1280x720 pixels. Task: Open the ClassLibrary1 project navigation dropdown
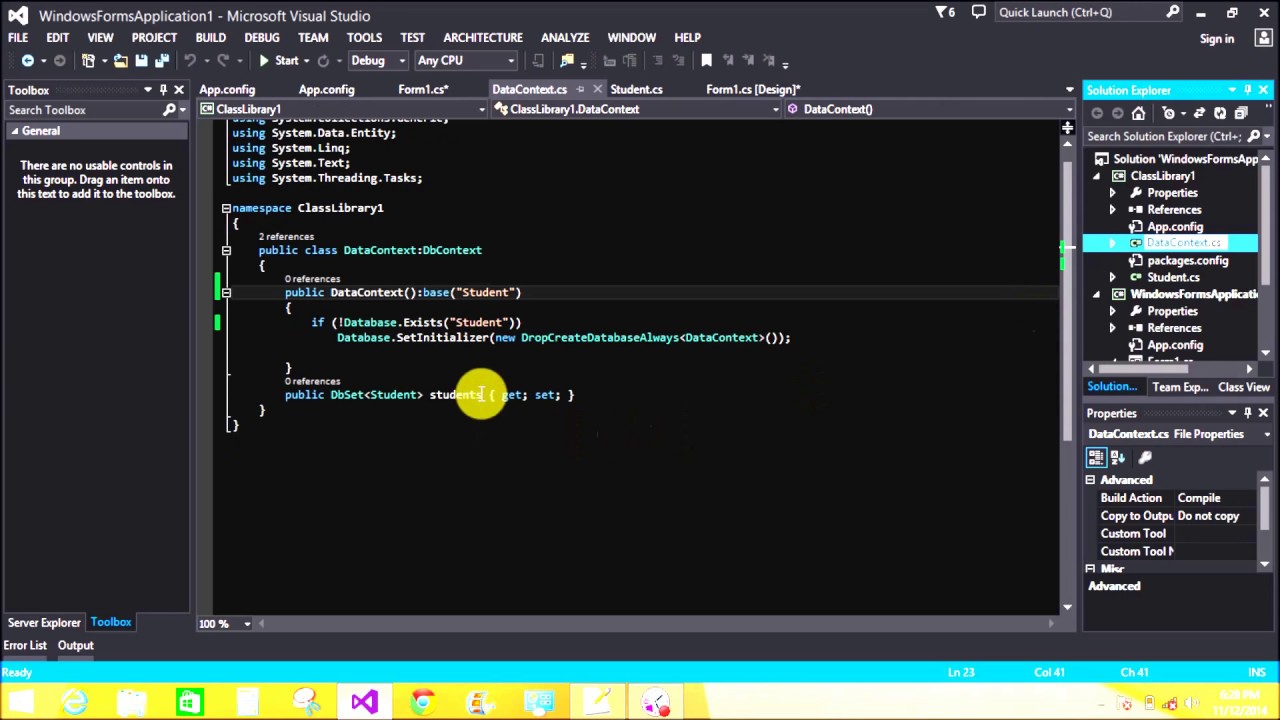click(481, 110)
